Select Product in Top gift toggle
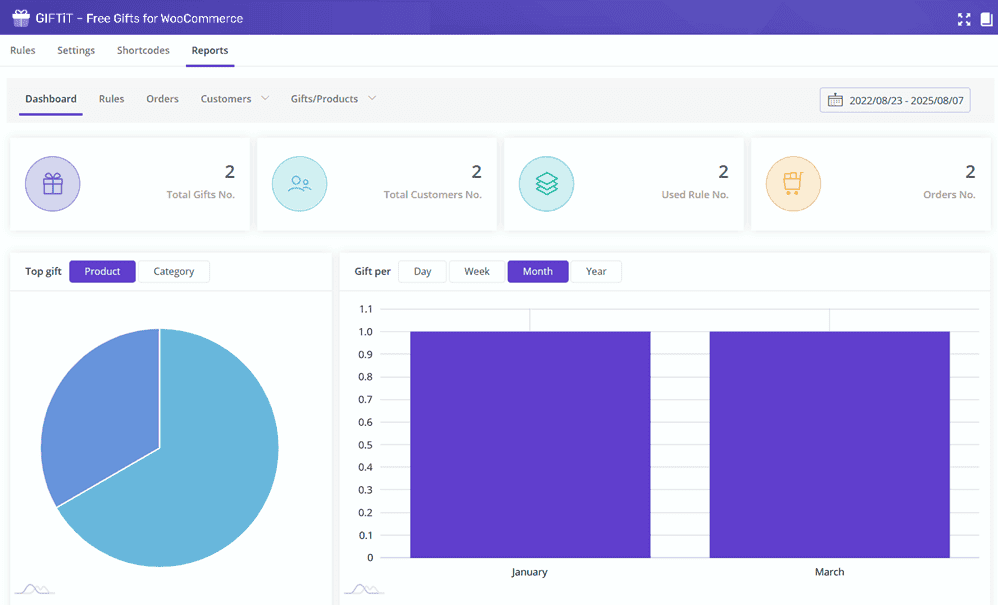This screenshot has width=999, height=605. [102, 271]
